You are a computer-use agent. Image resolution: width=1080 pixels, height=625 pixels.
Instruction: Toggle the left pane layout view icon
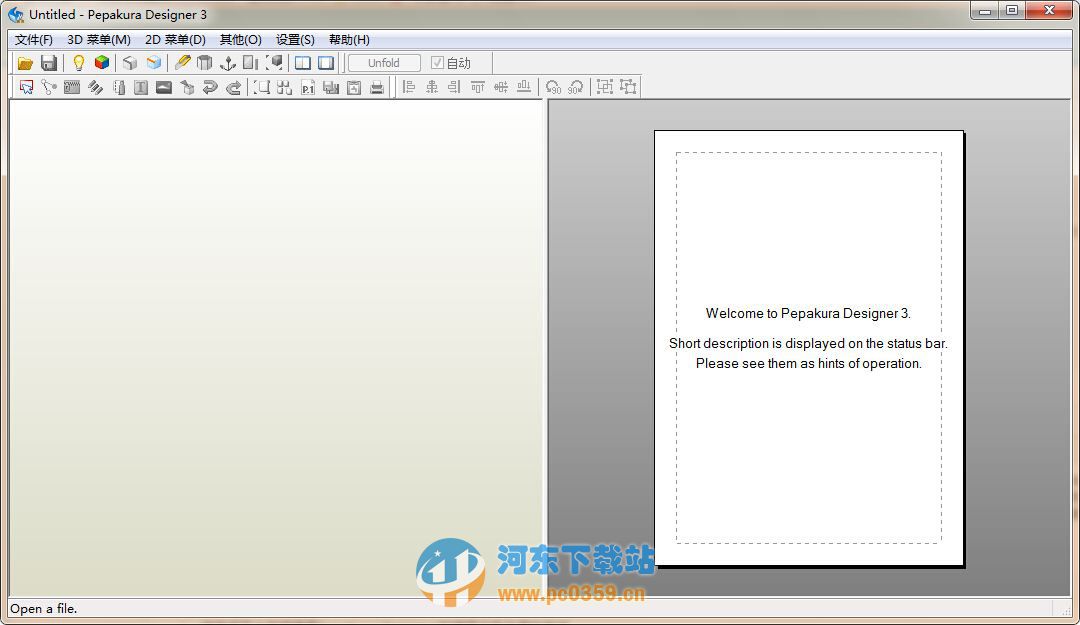302,62
